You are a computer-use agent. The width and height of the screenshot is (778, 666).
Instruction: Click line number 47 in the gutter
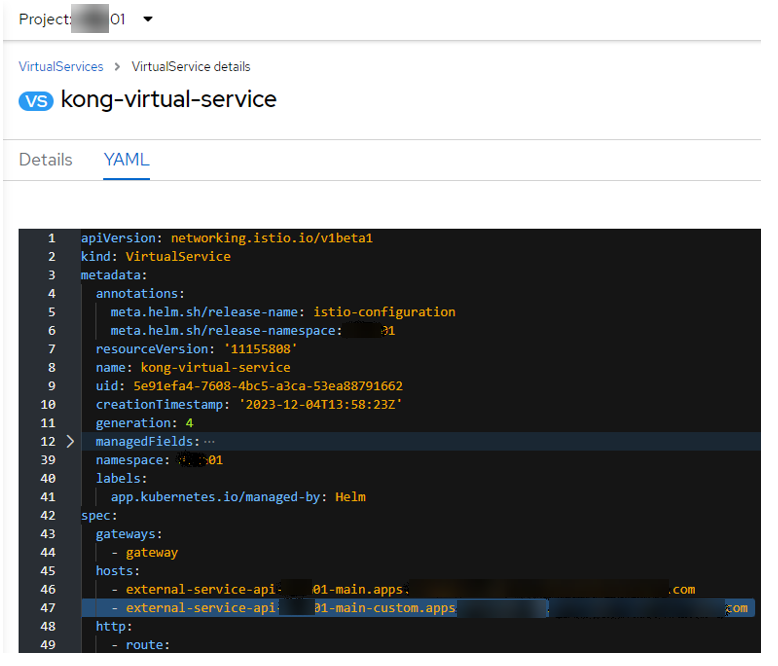[48, 608]
